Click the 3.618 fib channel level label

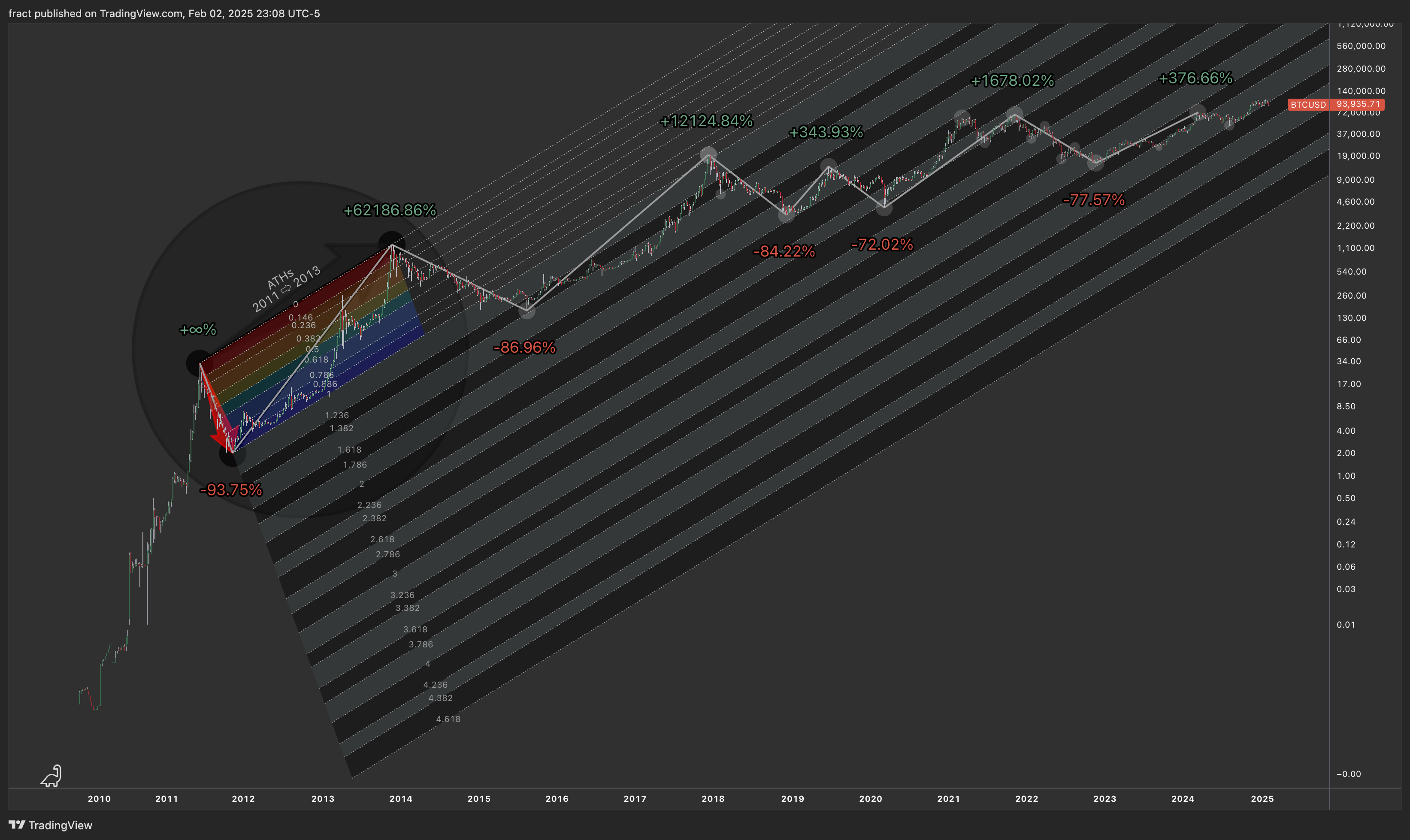click(415, 629)
